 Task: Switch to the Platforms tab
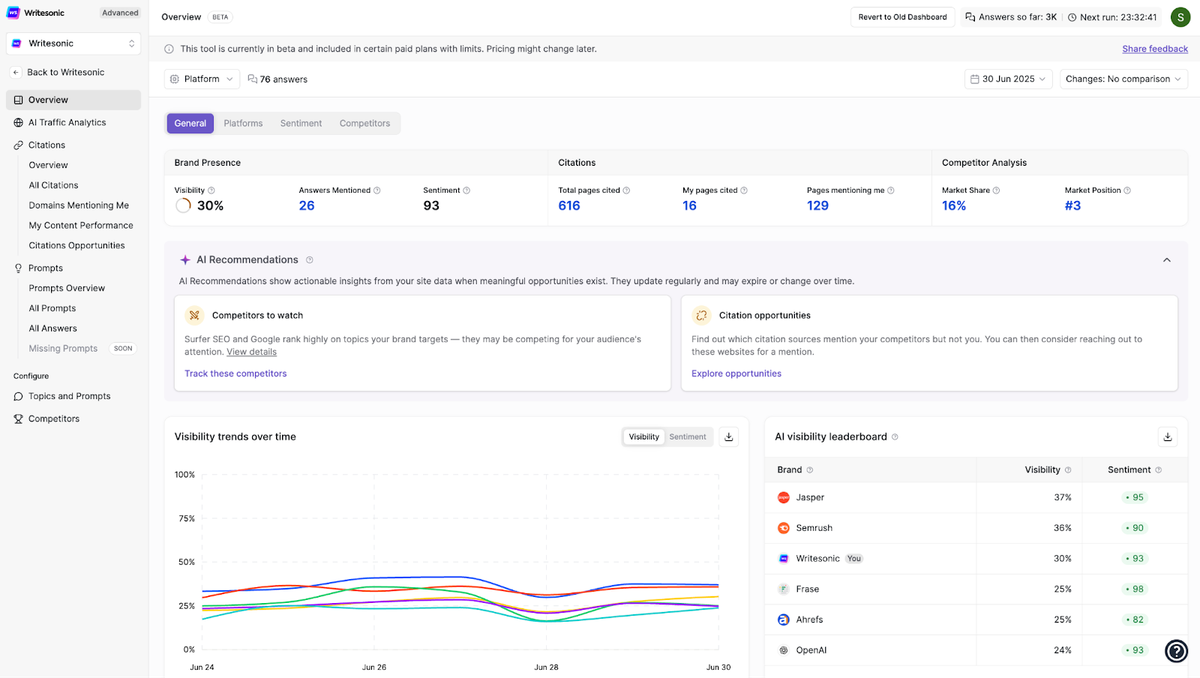tap(243, 123)
